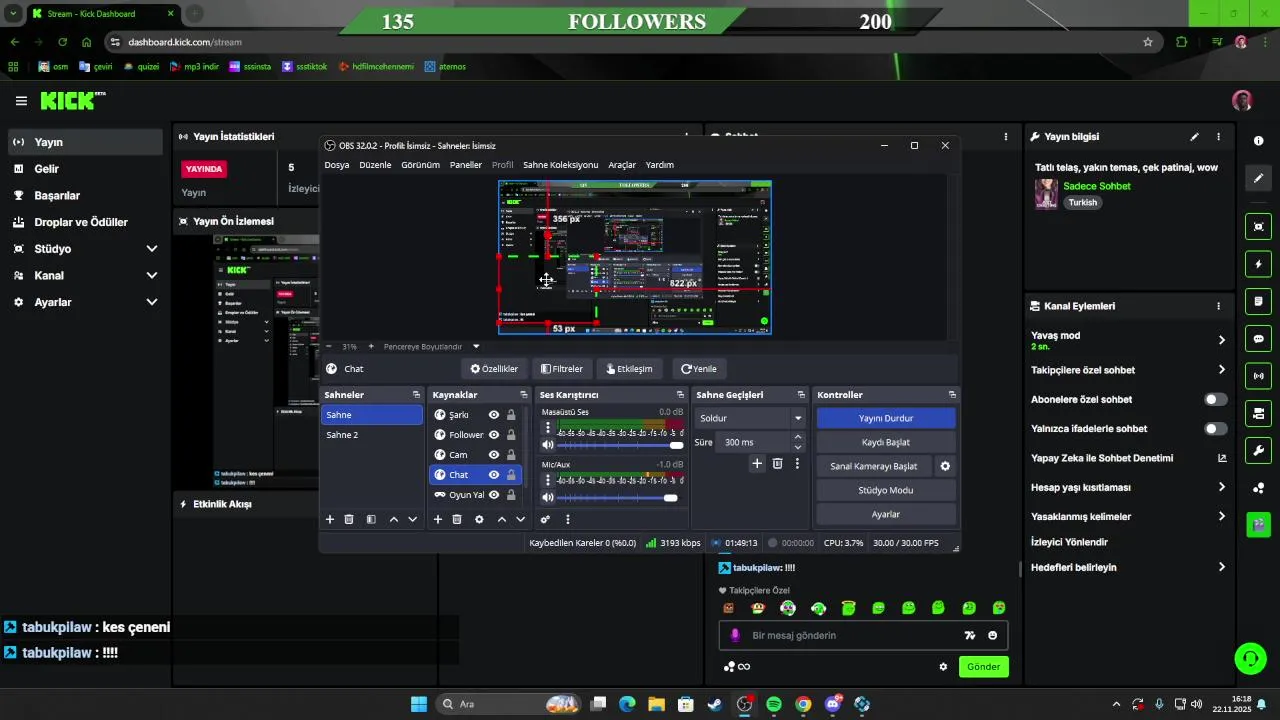
Task: Click Windows taskbar Ara search box
Action: [507, 704]
